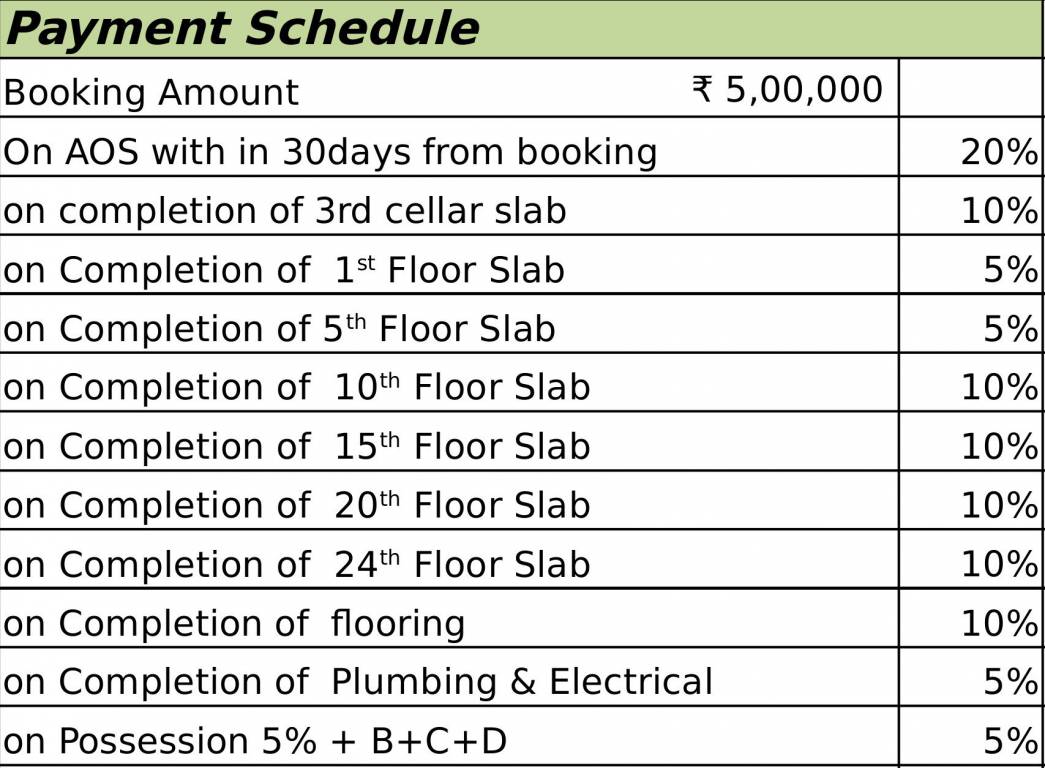This screenshot has height=768, width=1045.
Task: Select the 5th Floor Slab row label
Action: [279, 329]
